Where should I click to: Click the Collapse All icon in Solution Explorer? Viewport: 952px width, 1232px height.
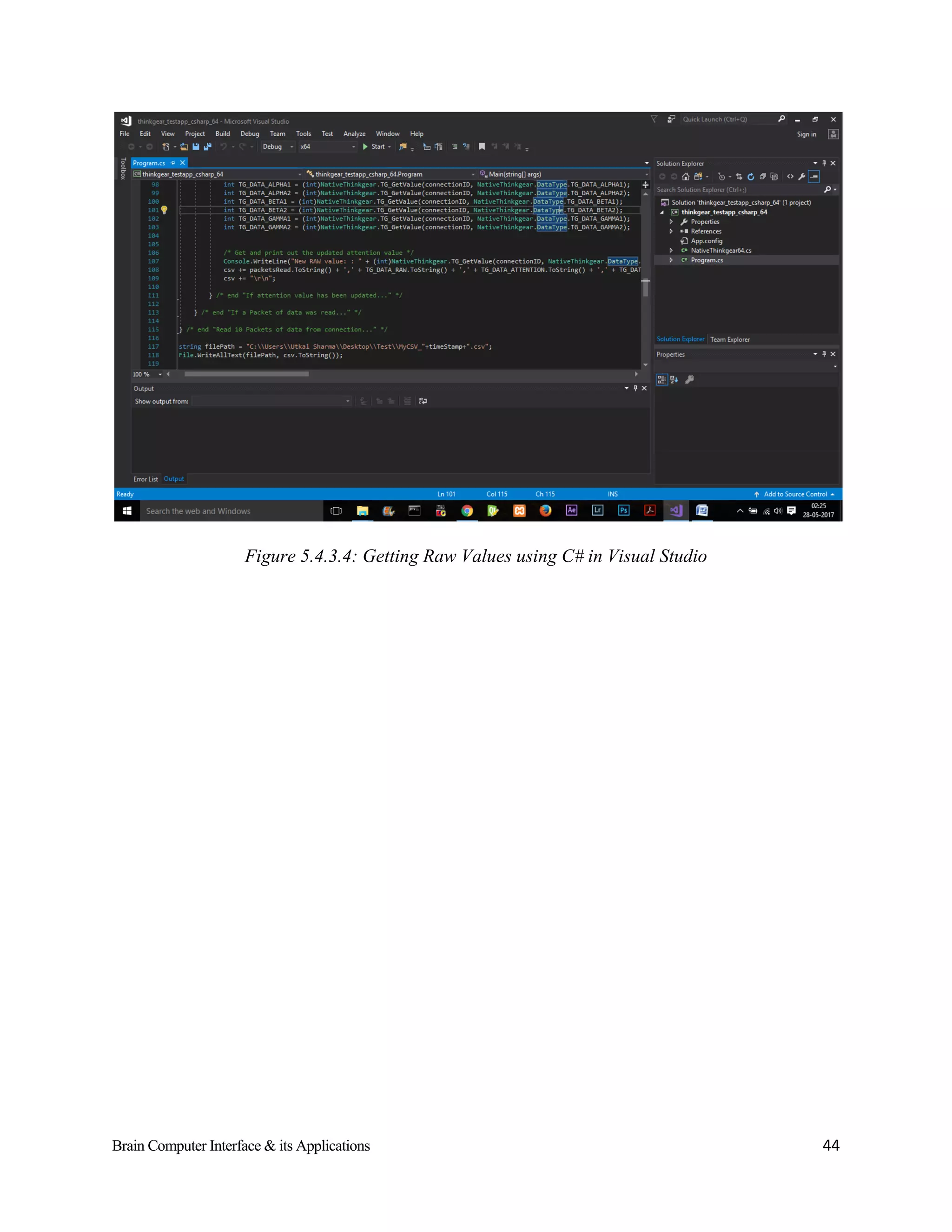pyautogui.click(x=762, y=177)
